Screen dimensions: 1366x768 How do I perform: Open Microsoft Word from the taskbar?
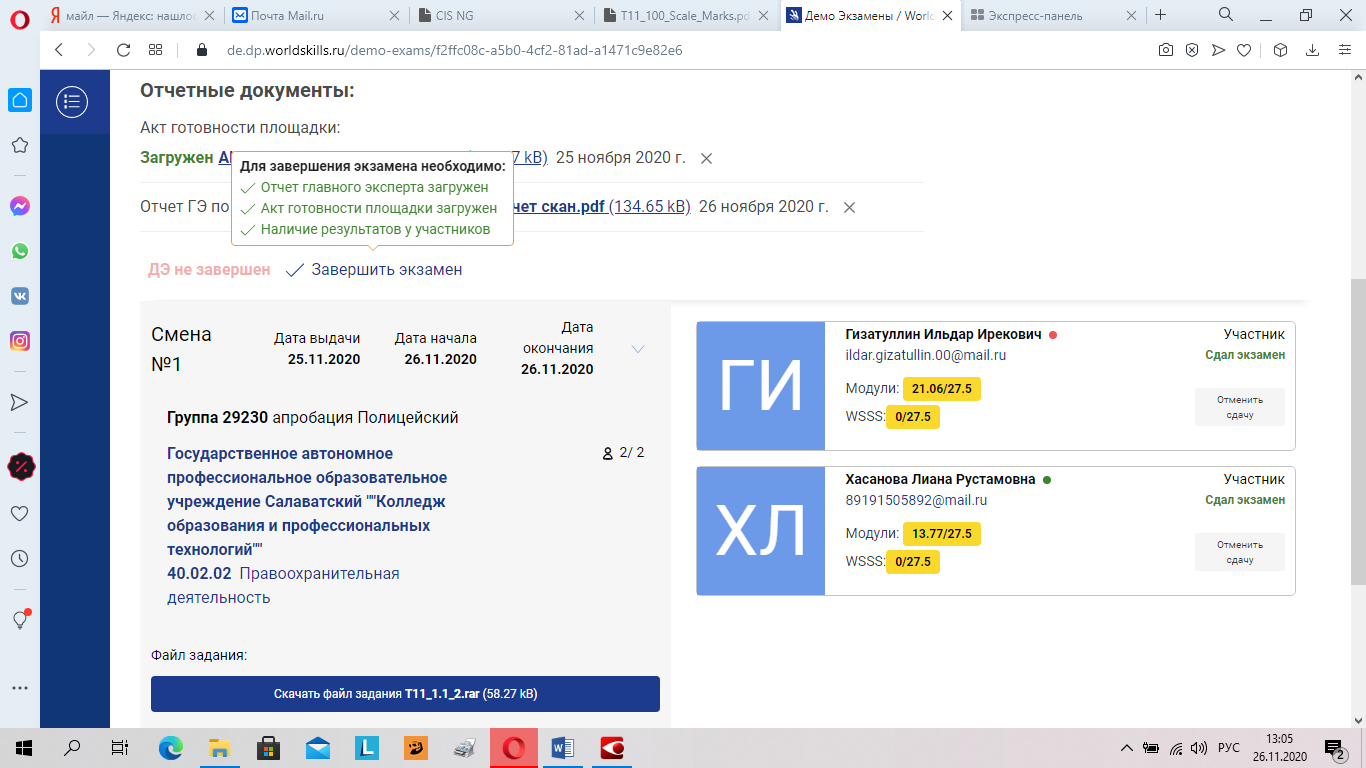pos(561,747)
